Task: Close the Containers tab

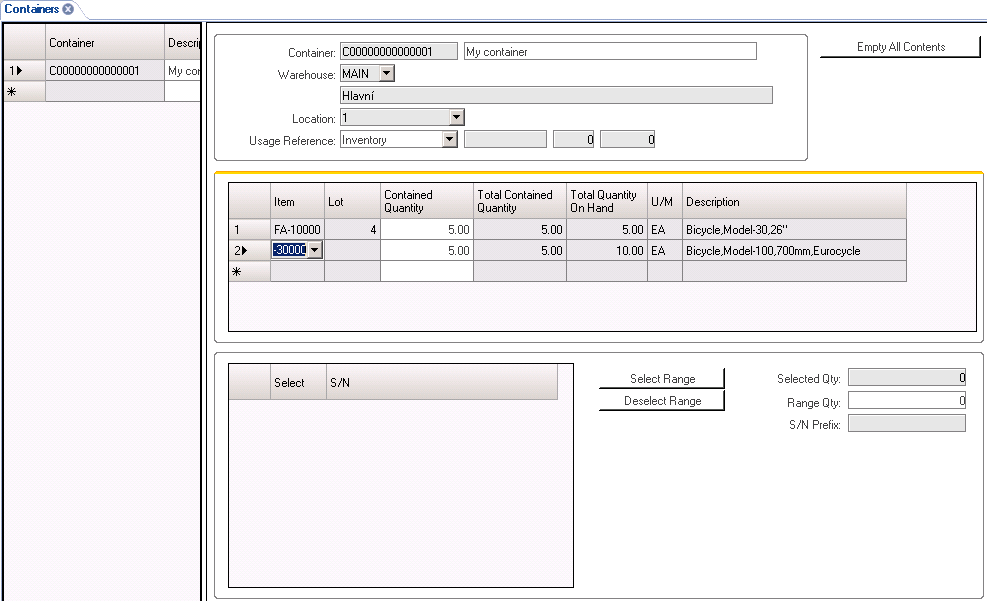Action: [x=68, y=9]
